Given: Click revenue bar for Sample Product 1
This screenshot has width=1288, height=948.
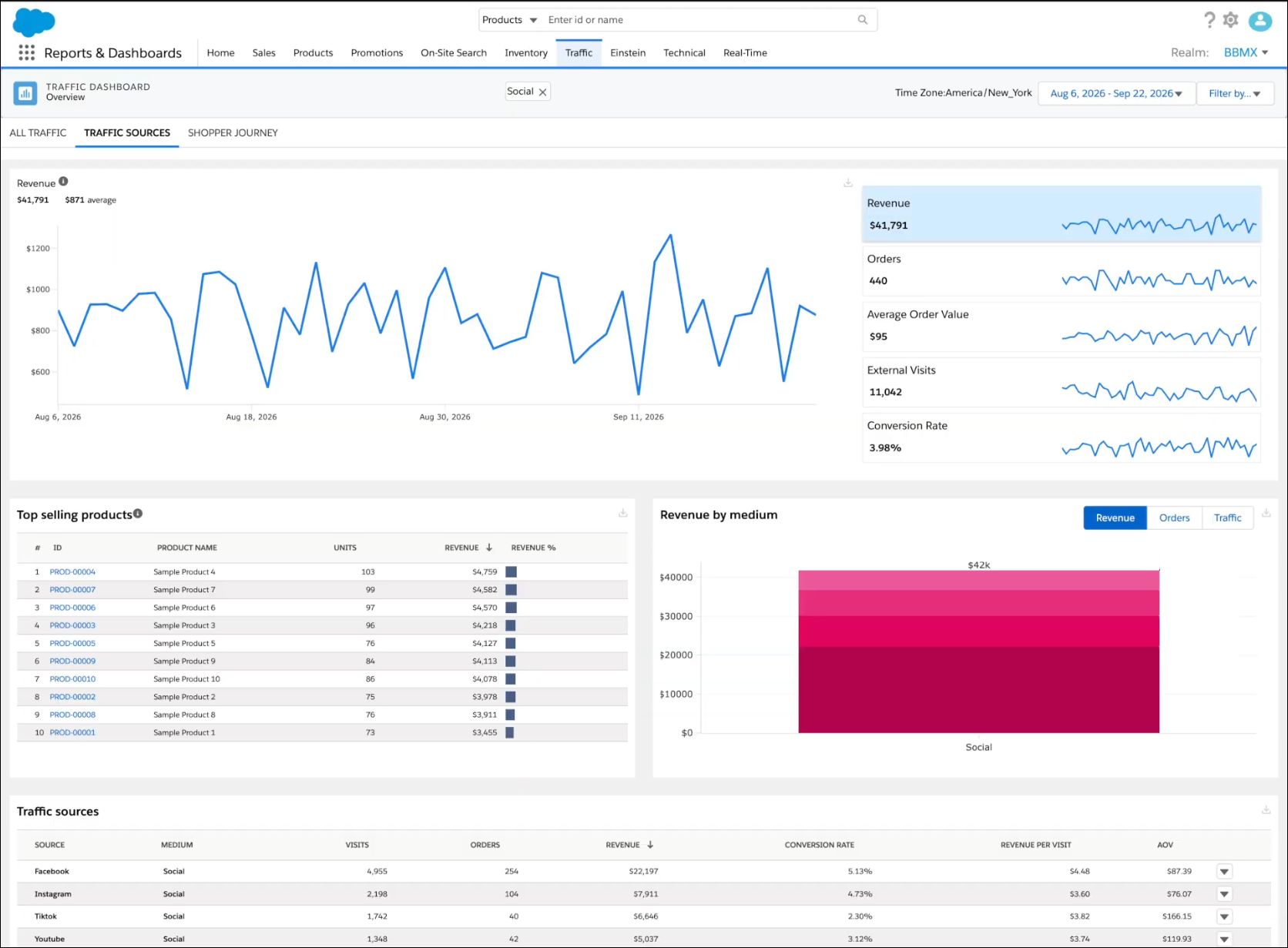Looking at the screenshot, I should tap(509, 732).
